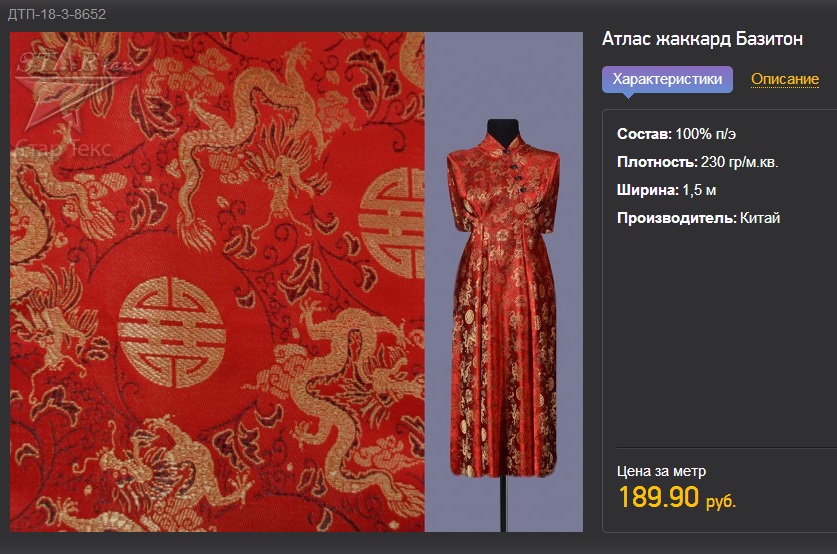The height and width of the screenshot is (554, 837).
Task: Click the Цена за метр label
Action: coord(661,471)
